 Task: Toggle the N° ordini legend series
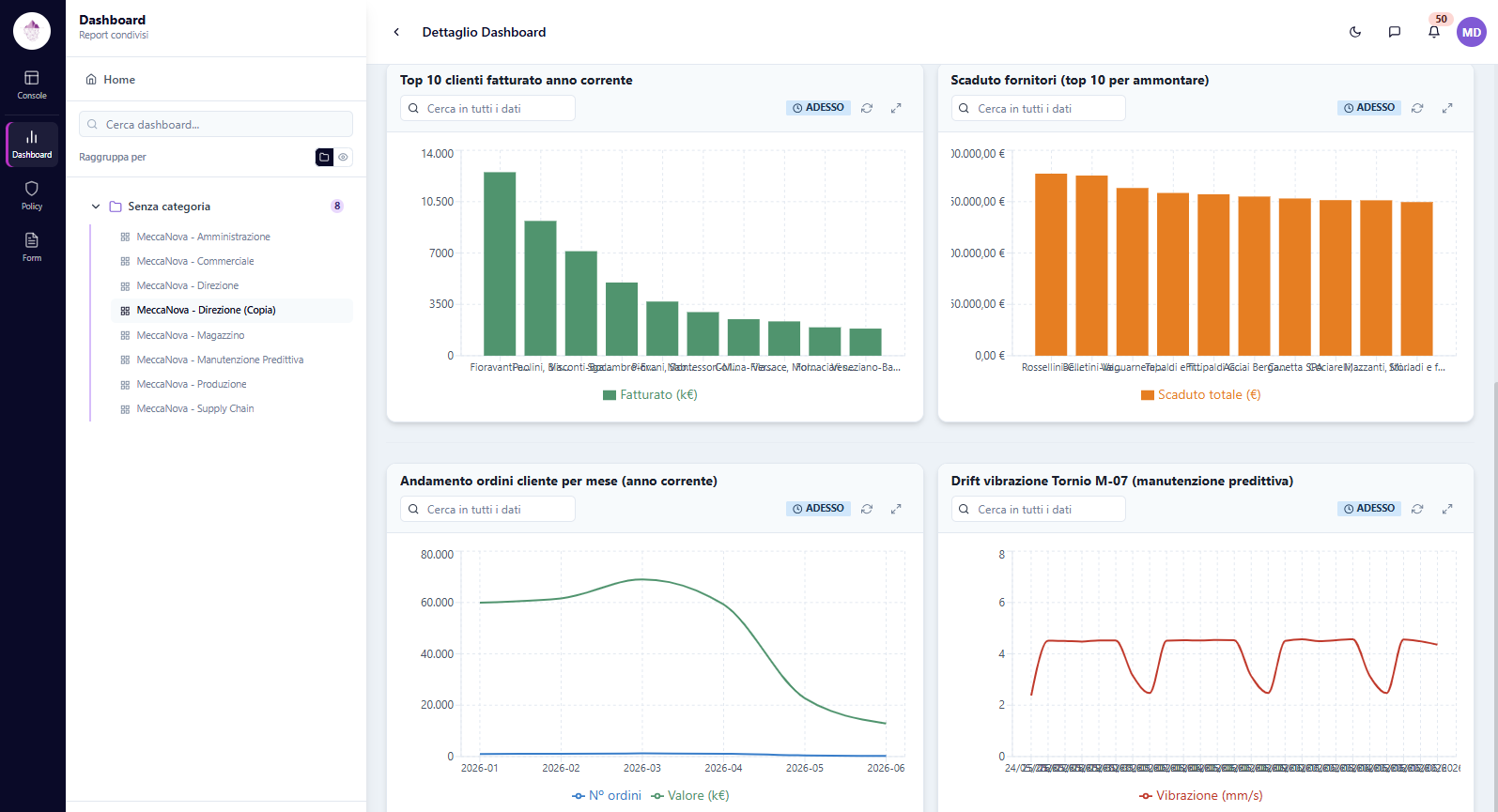(x=607, y=796)
